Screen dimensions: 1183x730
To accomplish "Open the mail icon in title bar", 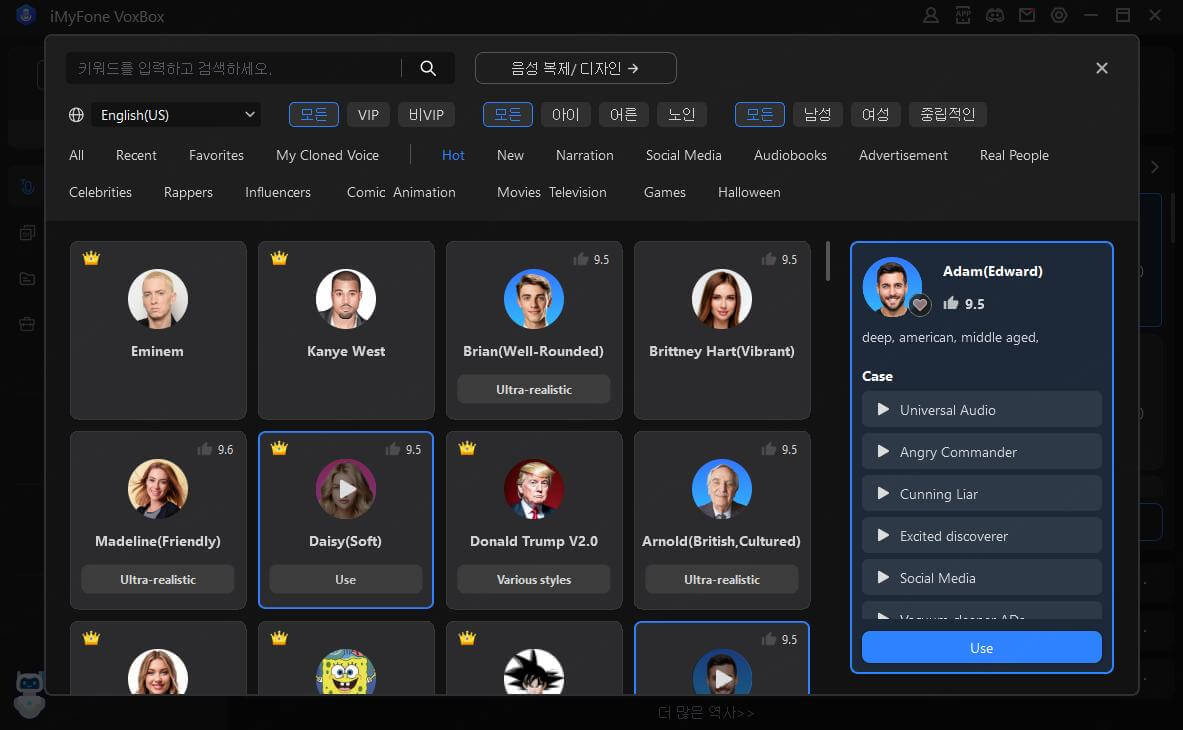I will pyautogui.click(x=1027, y=15).
